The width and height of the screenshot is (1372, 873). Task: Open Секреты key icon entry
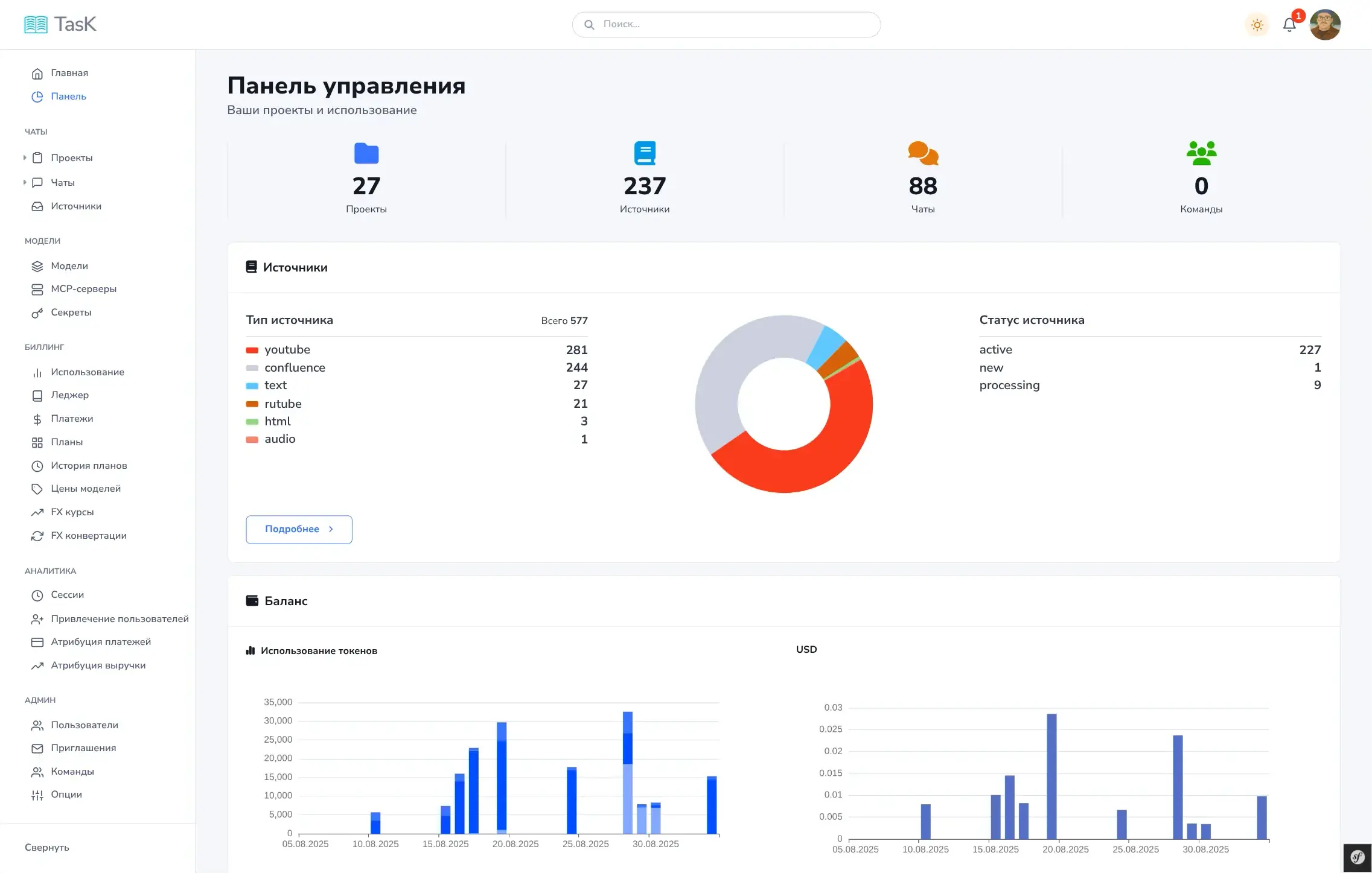(x=37, y=313)
